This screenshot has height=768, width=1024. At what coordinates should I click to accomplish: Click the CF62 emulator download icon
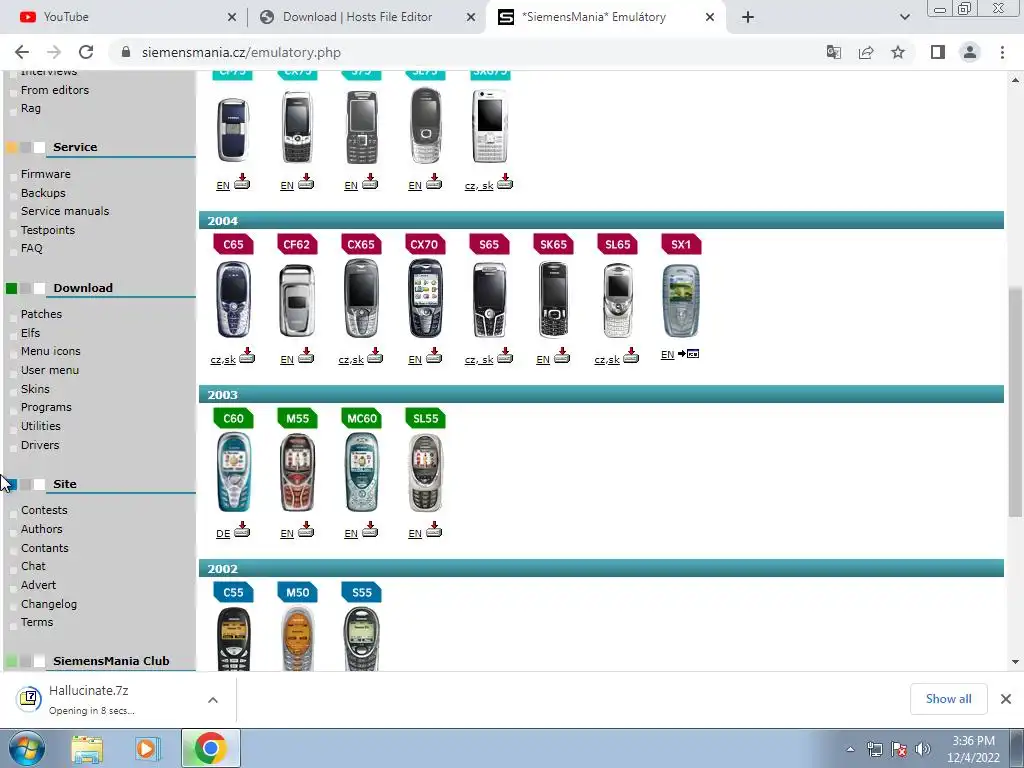[306, 355]
